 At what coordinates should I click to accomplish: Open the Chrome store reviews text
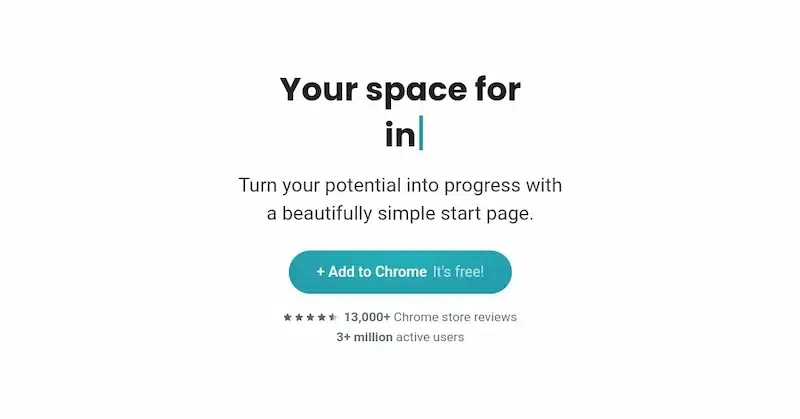(455, 317)
